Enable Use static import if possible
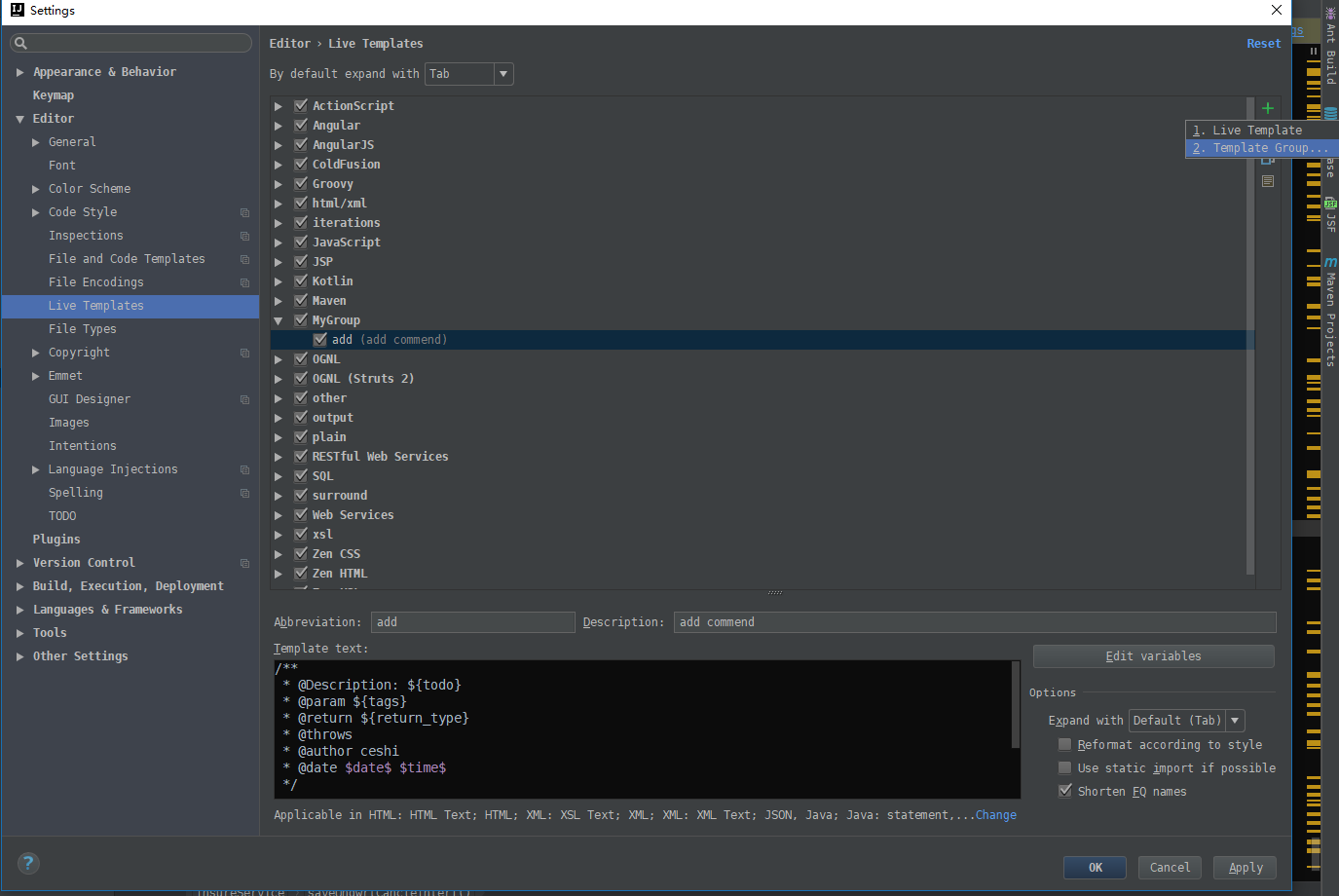 [x=1064, y=767]
